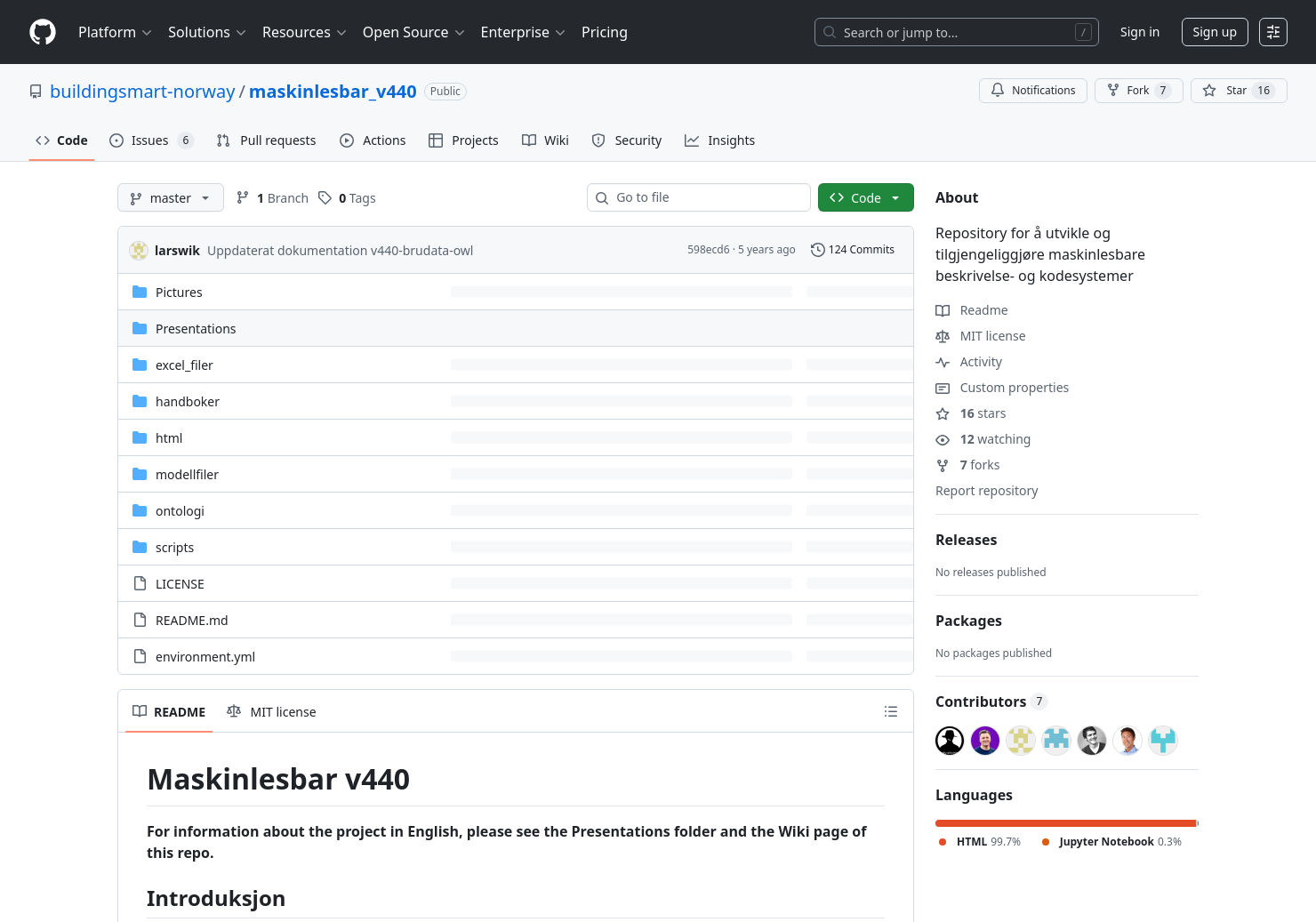Expand the Platform navigation menu
This screenshot has width=1316, height=922.
115,32
